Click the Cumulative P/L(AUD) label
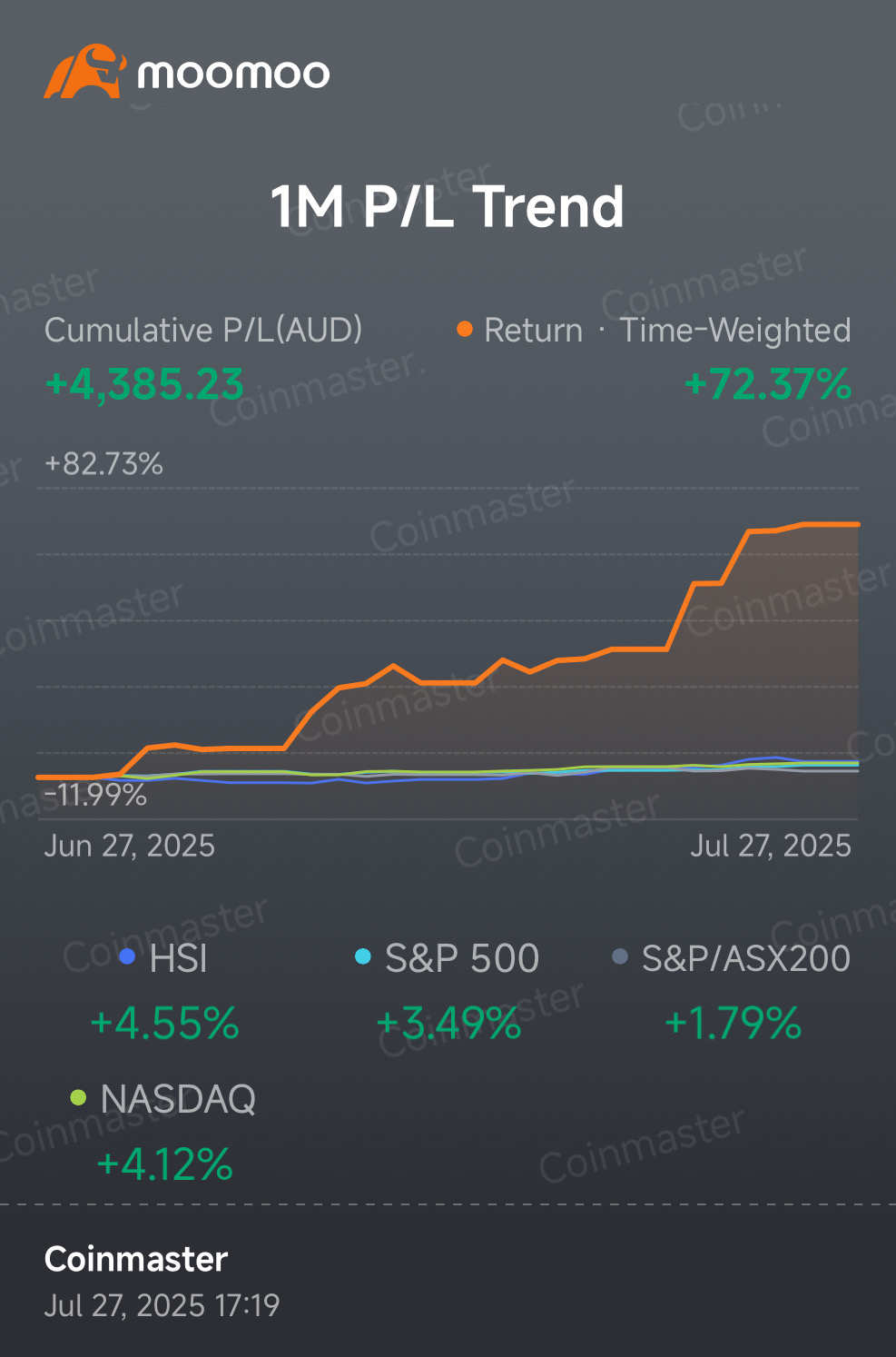The height and width of the screenshot is (1357, 896). 203,330
